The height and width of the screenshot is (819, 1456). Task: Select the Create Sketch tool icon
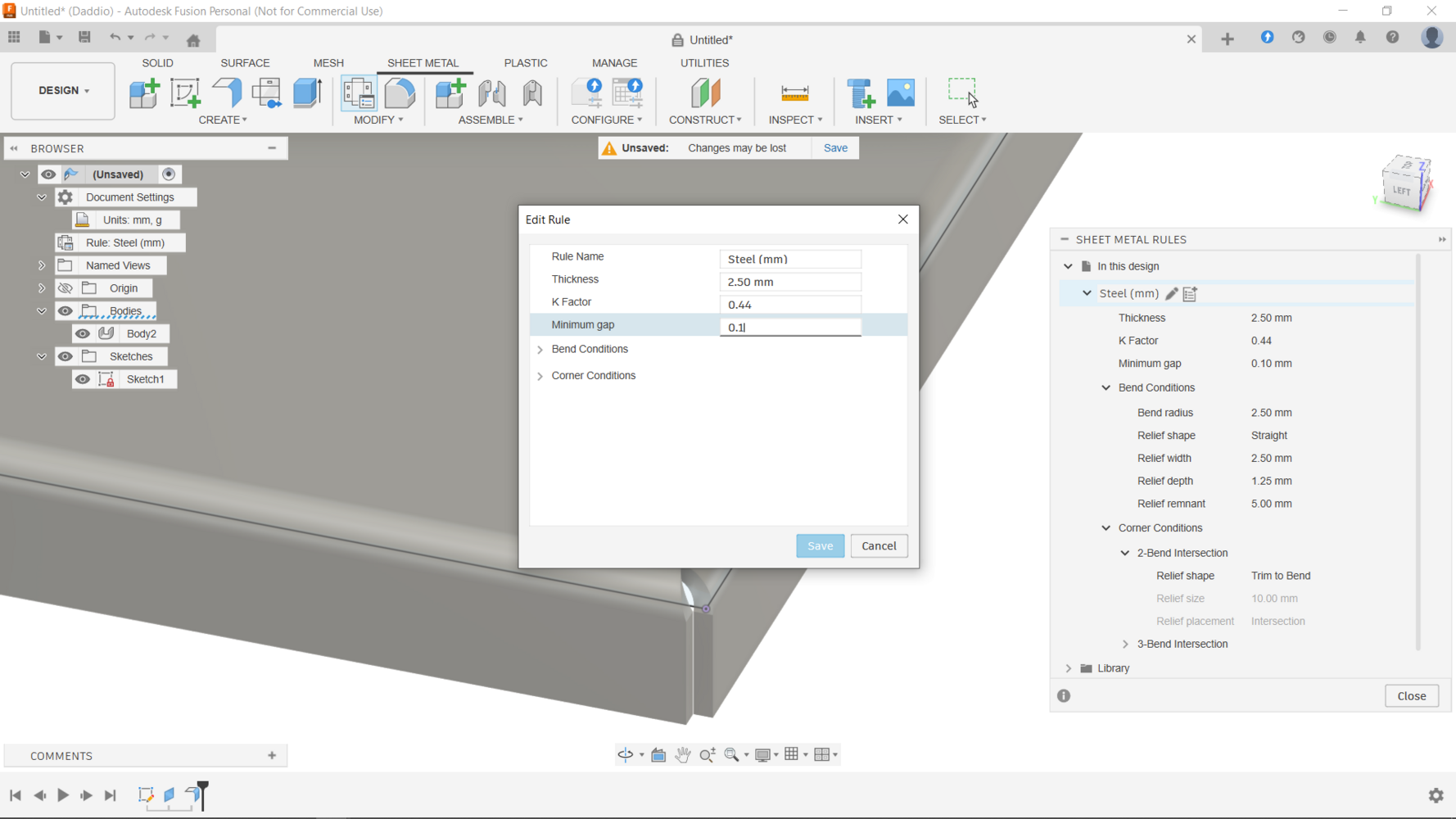pos(185,93)
